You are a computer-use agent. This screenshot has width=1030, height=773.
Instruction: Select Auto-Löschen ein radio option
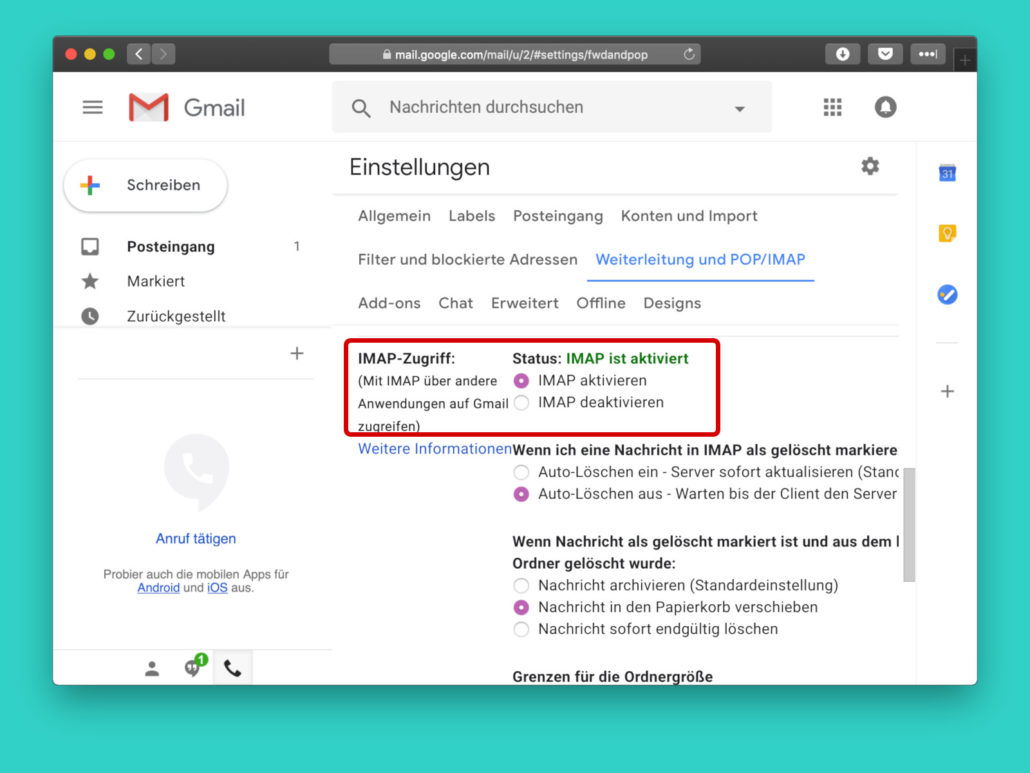pos(521,471)
